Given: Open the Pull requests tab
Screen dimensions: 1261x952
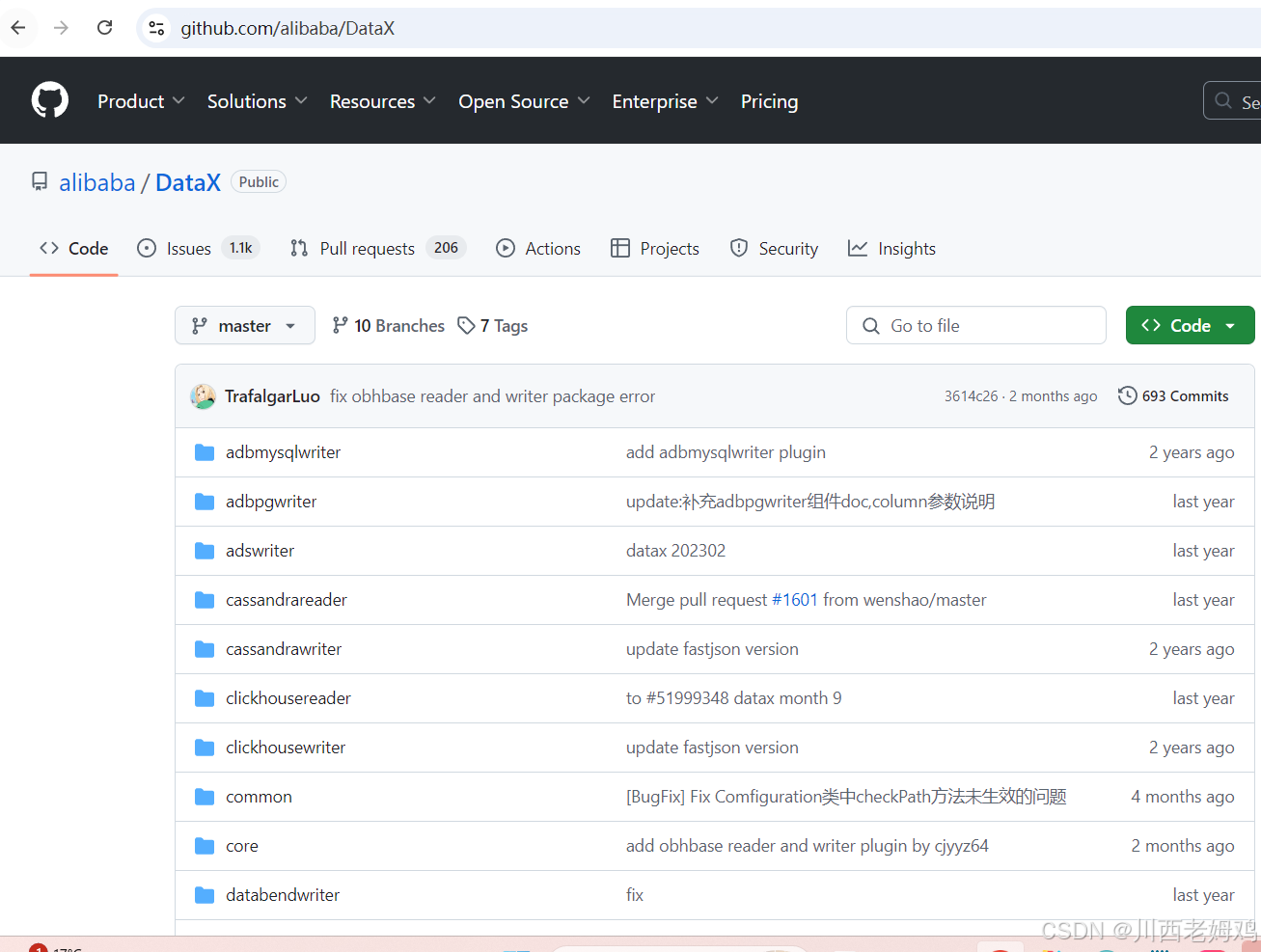Looking at the screenshot, I should (377, 248).
